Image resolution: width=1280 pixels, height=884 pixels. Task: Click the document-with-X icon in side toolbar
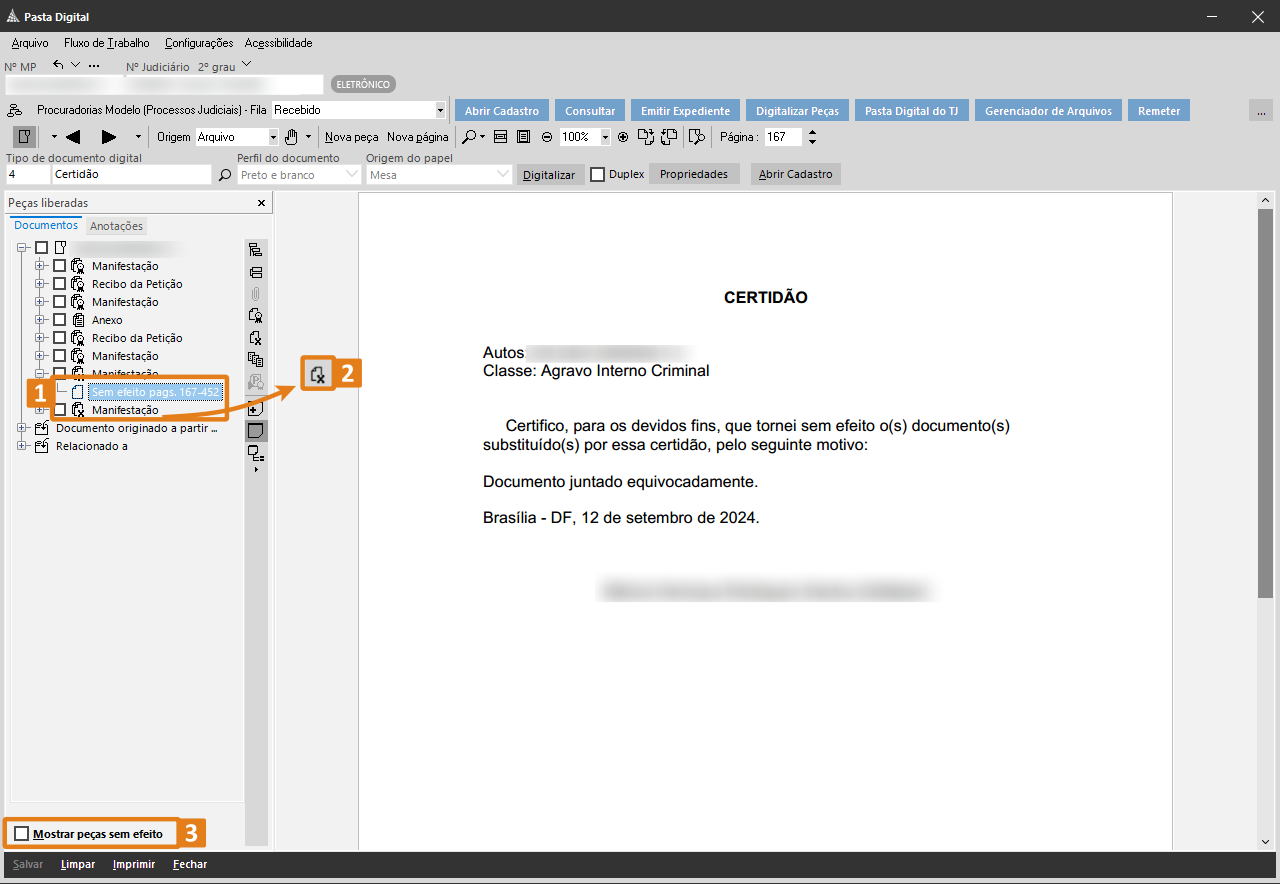click(256, 338)
